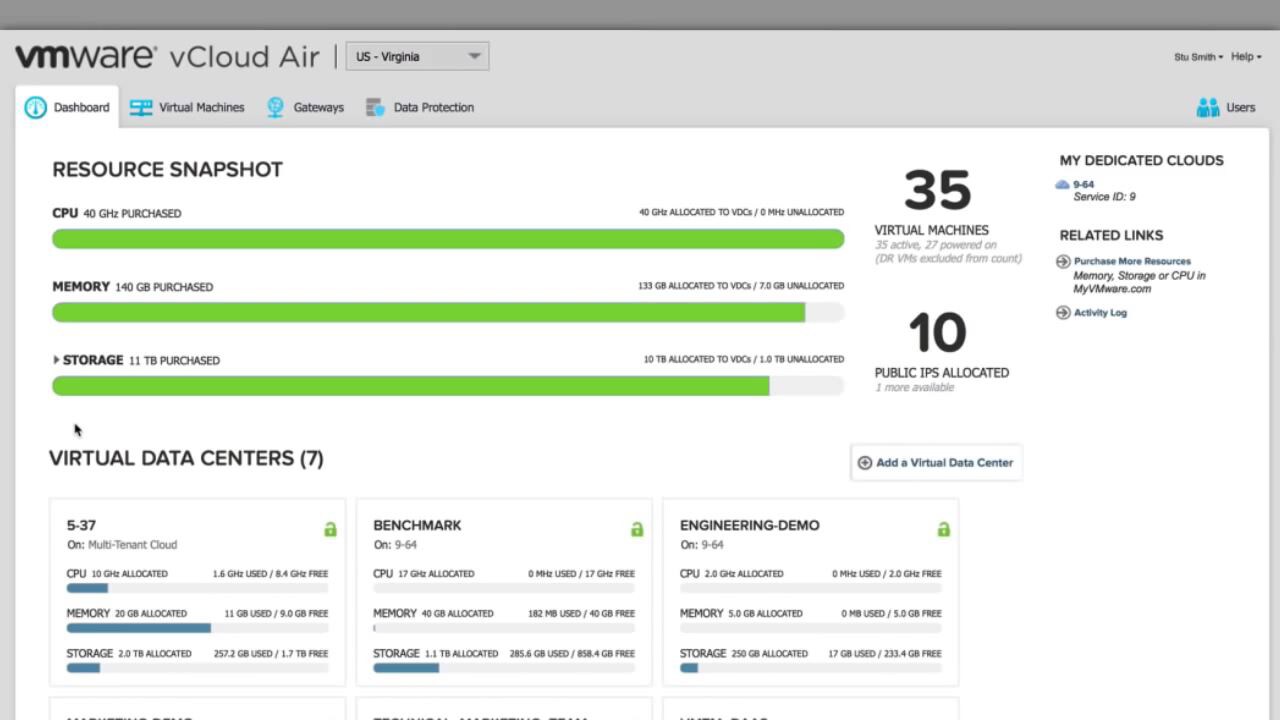Click '35 active, 27 powered on' text
The width and height of the screenshot is (1280, 720).
pos(935,245)
